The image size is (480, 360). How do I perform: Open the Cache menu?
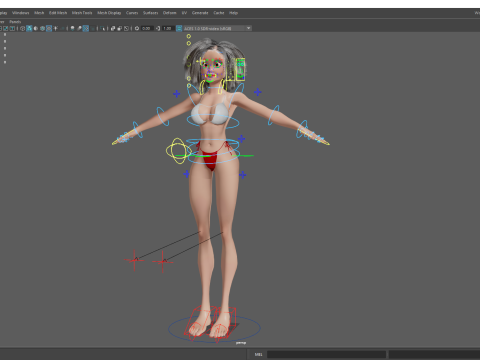coord(219,13)
